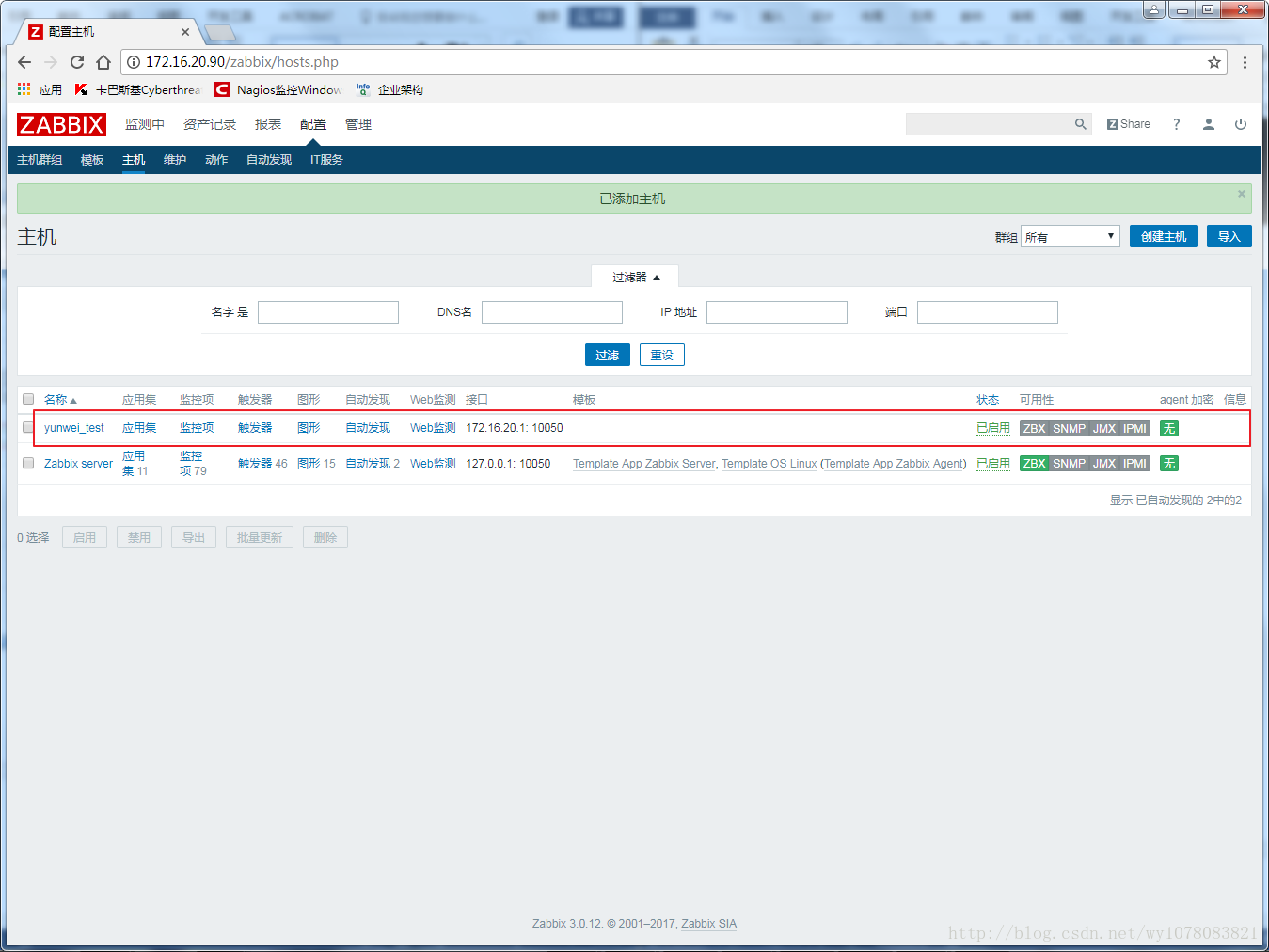Open help question mark icon

(x=1176, y=124)
